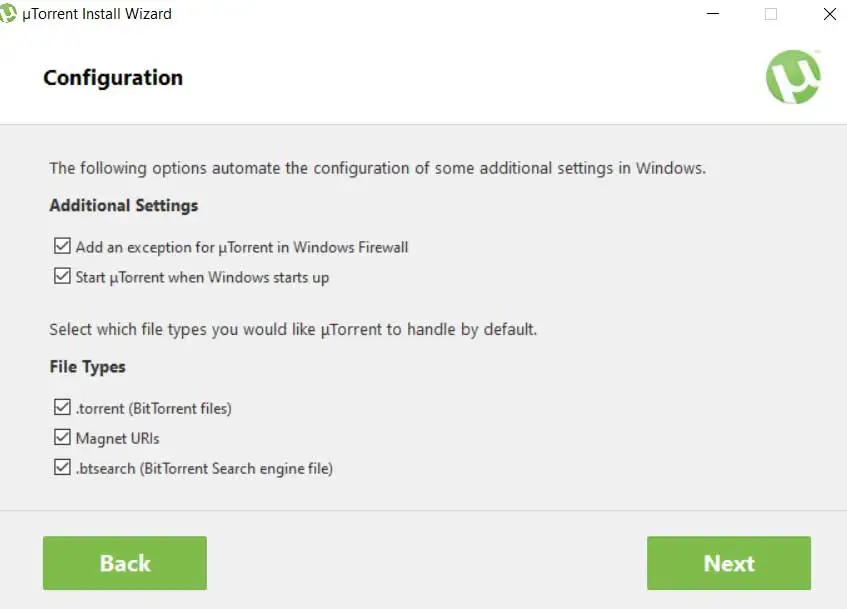
Task: Go back with the Back button
Action: [x=125, y=563]
